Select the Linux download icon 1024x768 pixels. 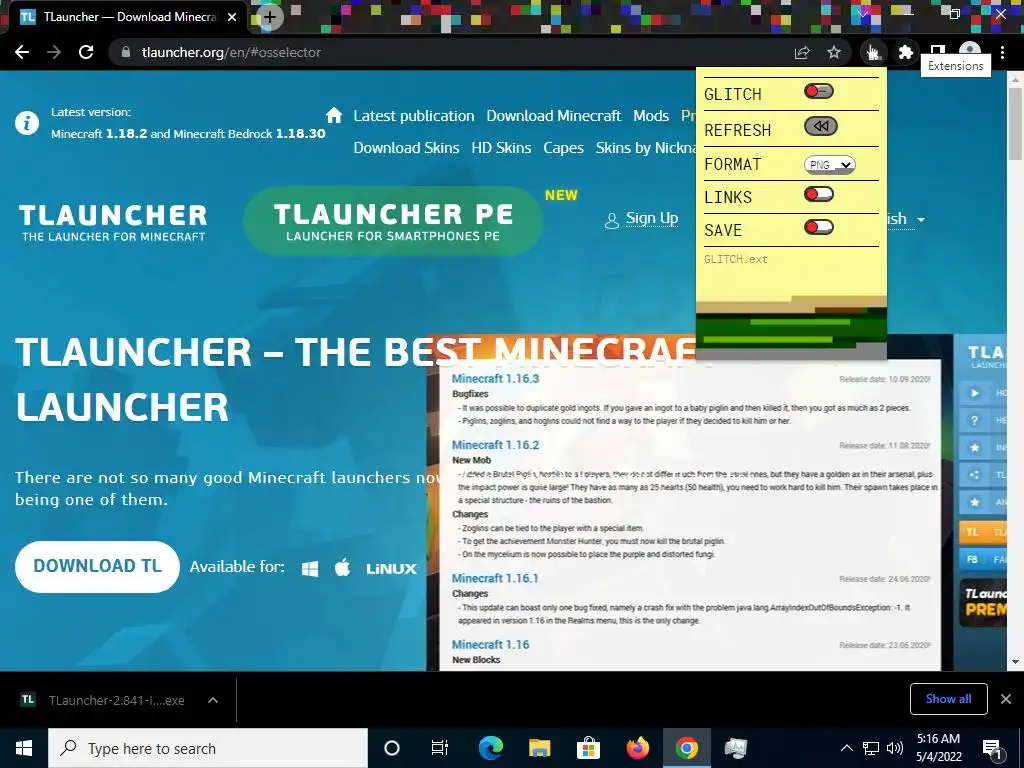click(391, 569)
